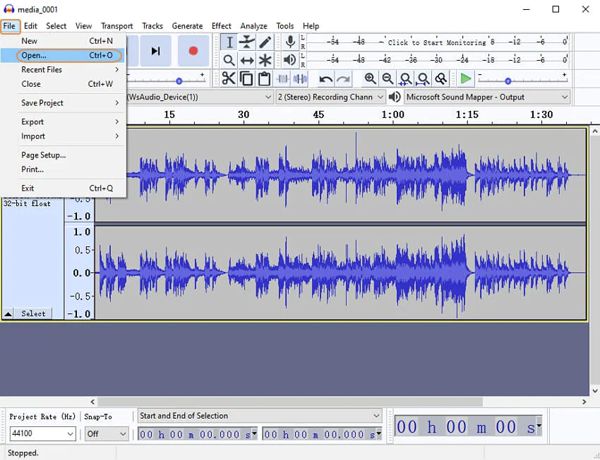The image size is (600, 460).
Task: Click the speaker icon beside the output device
Action: pos(395,97)
